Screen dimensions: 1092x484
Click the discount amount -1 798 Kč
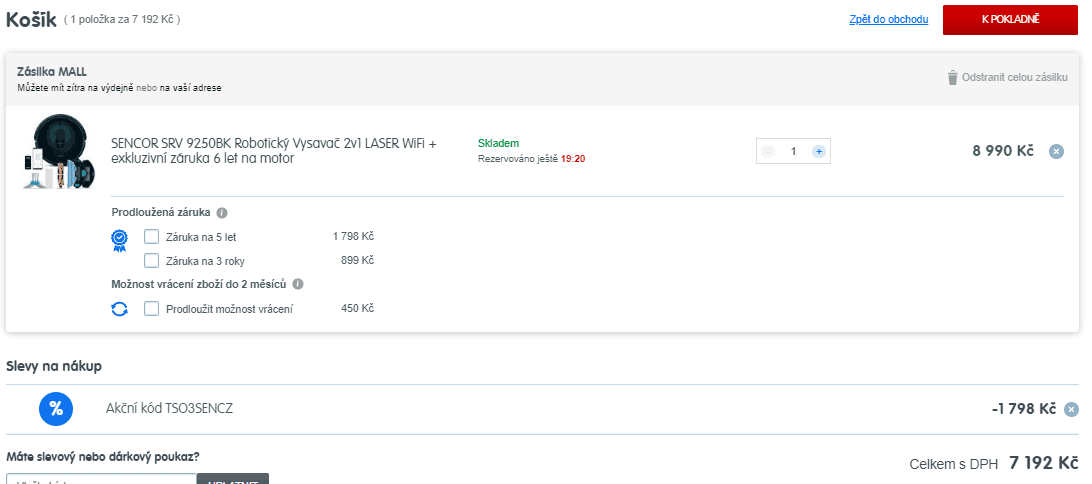[1024, 409]
